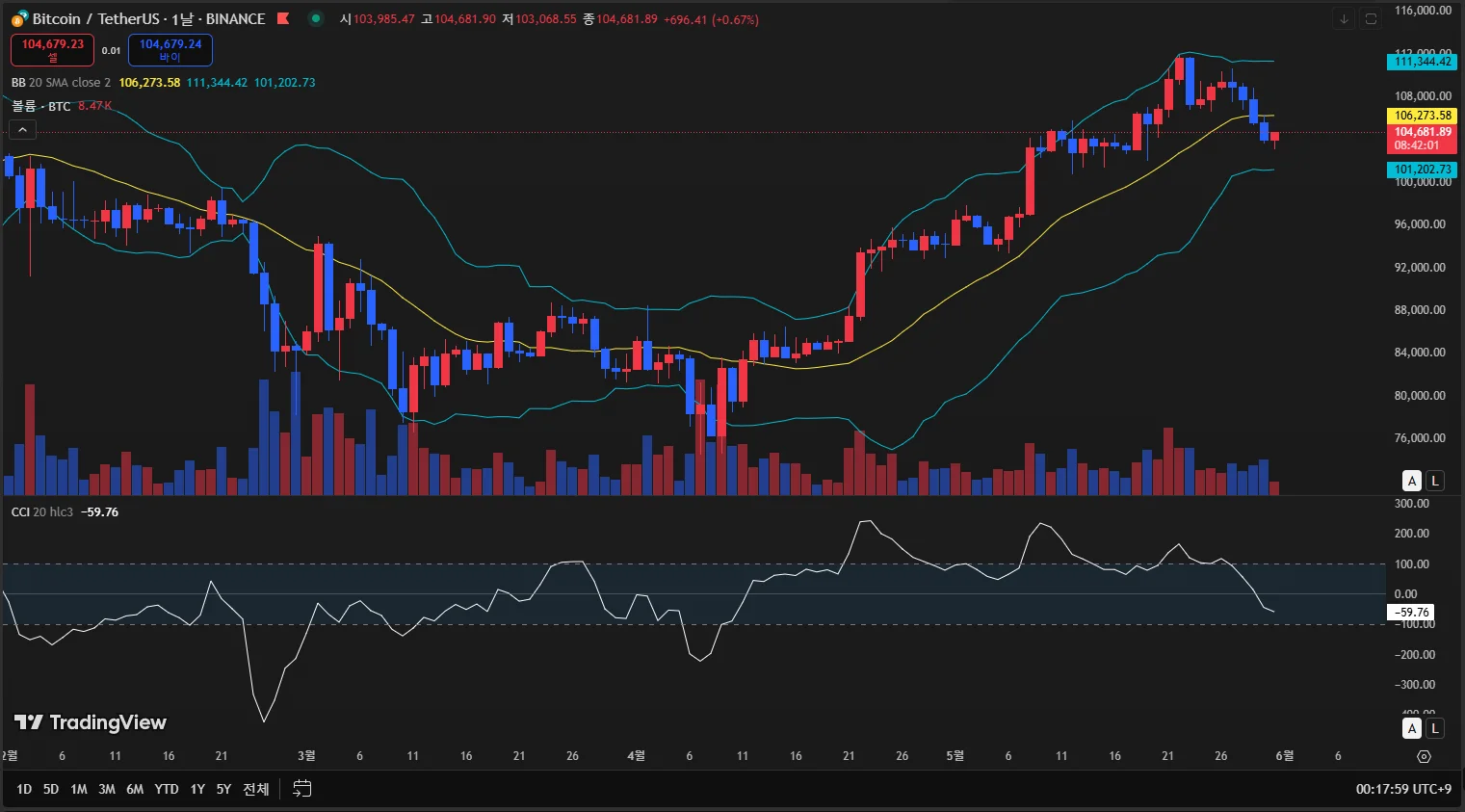Select the 1M time range
The width and height of the screenshot is (1465, 812).
pos(79,789)
